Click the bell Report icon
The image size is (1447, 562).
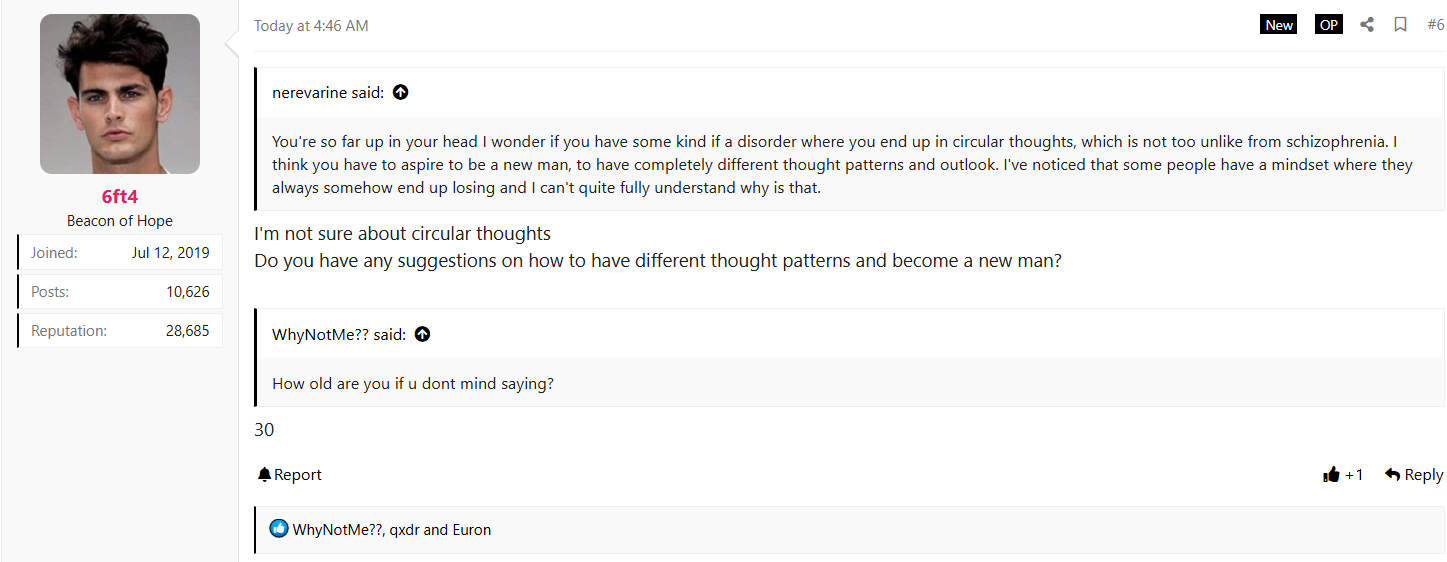coord(265,475)
